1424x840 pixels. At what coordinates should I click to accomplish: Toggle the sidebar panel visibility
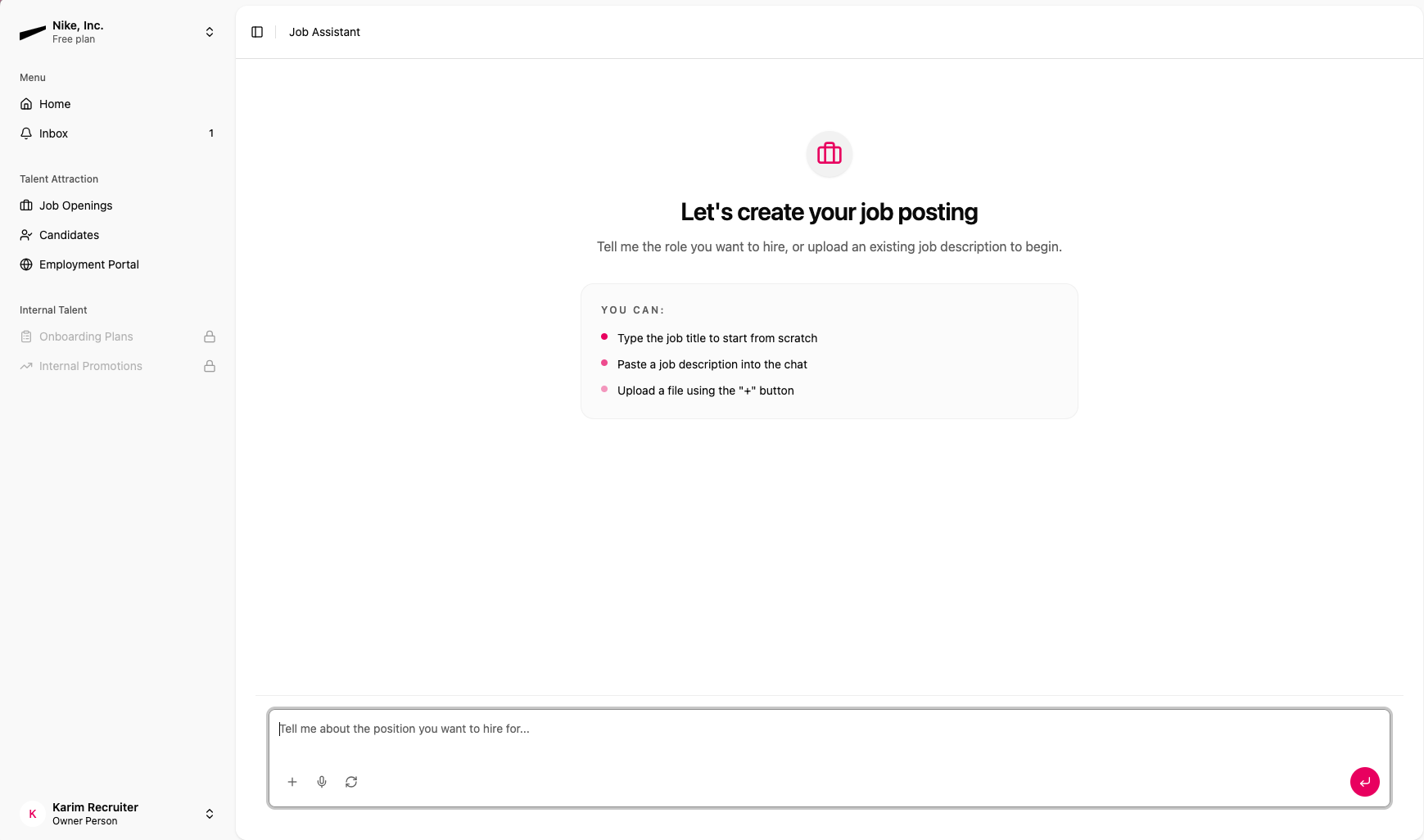[x=257, y=31]
